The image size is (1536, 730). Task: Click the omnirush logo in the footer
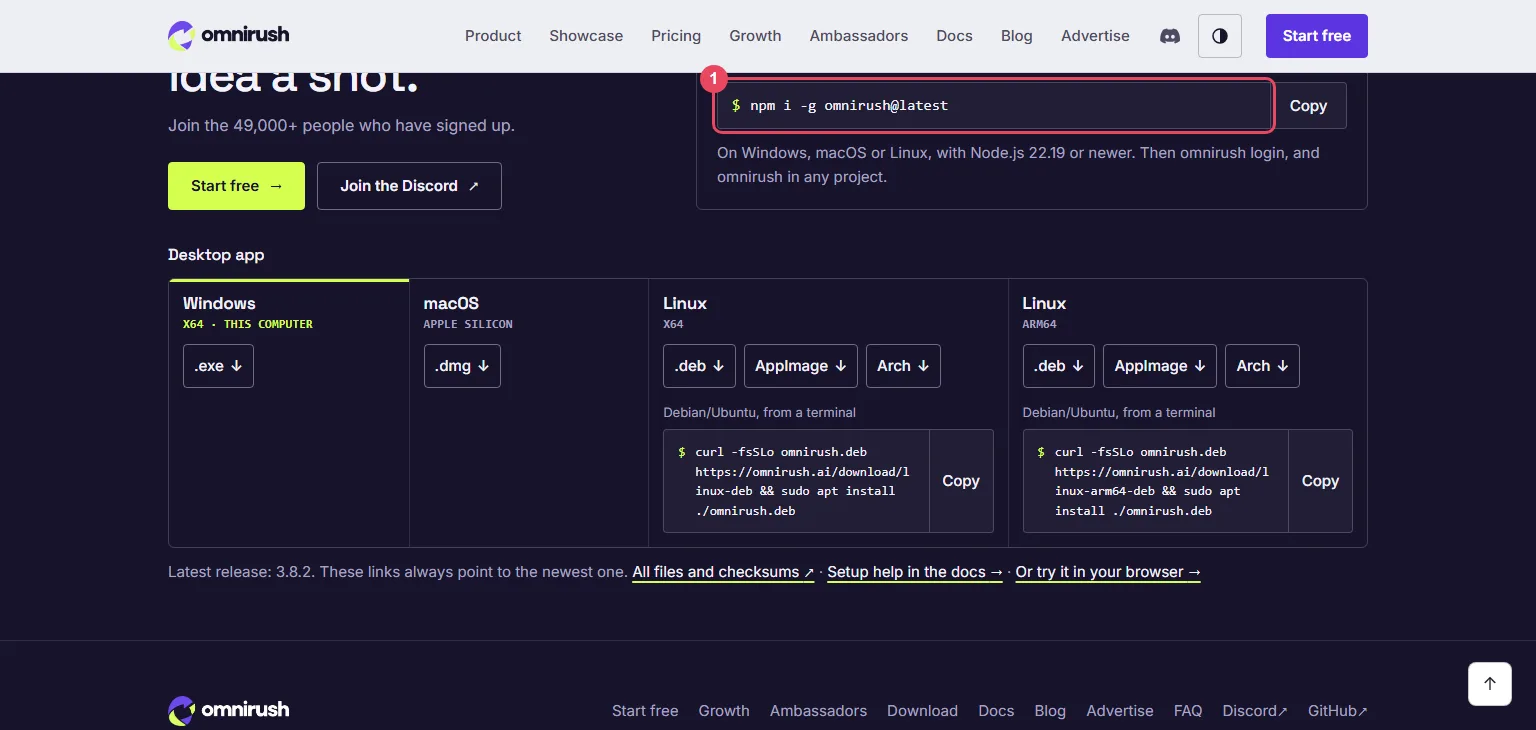coord(229,710)
